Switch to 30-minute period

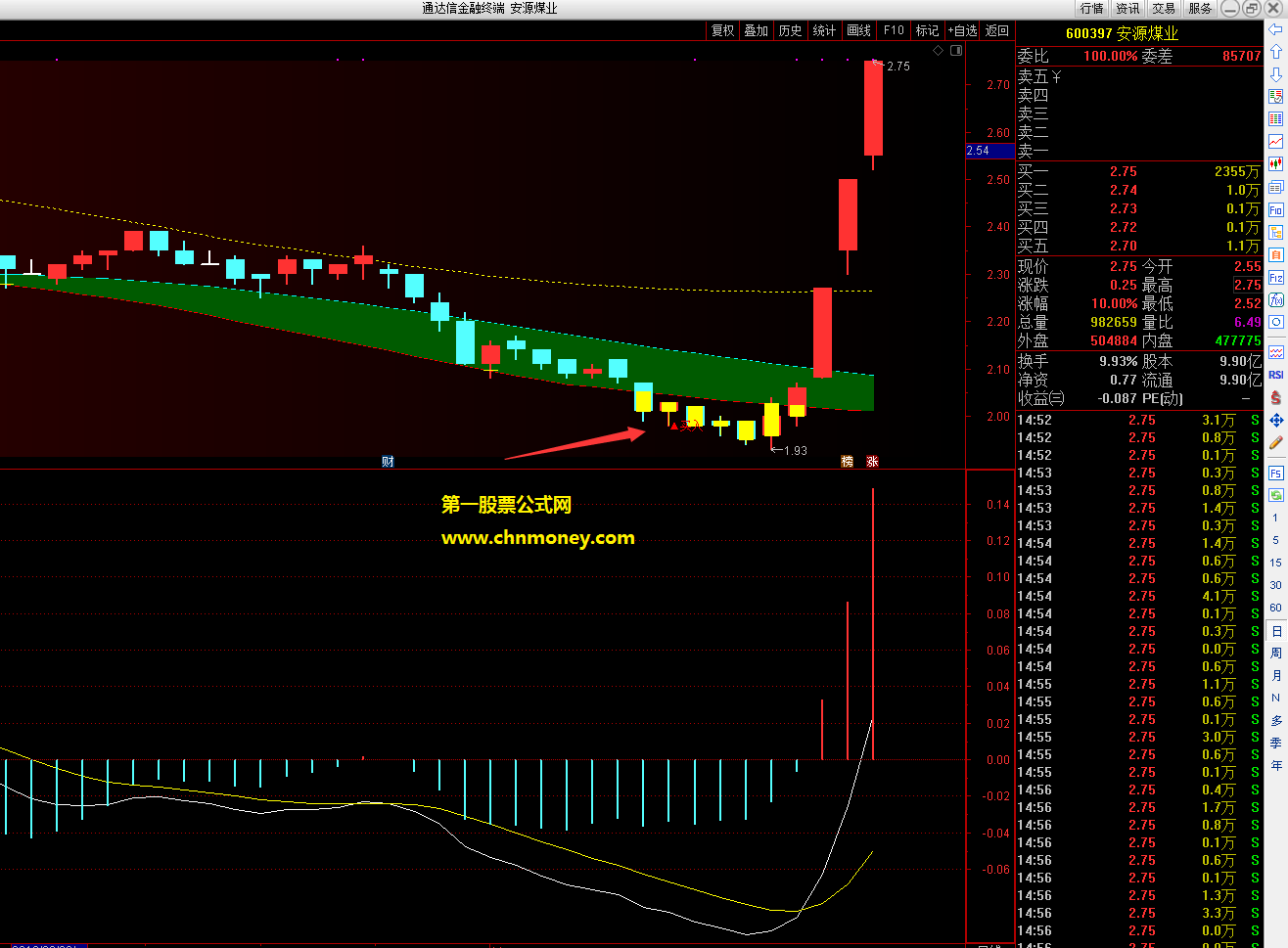coord(1276,585)
